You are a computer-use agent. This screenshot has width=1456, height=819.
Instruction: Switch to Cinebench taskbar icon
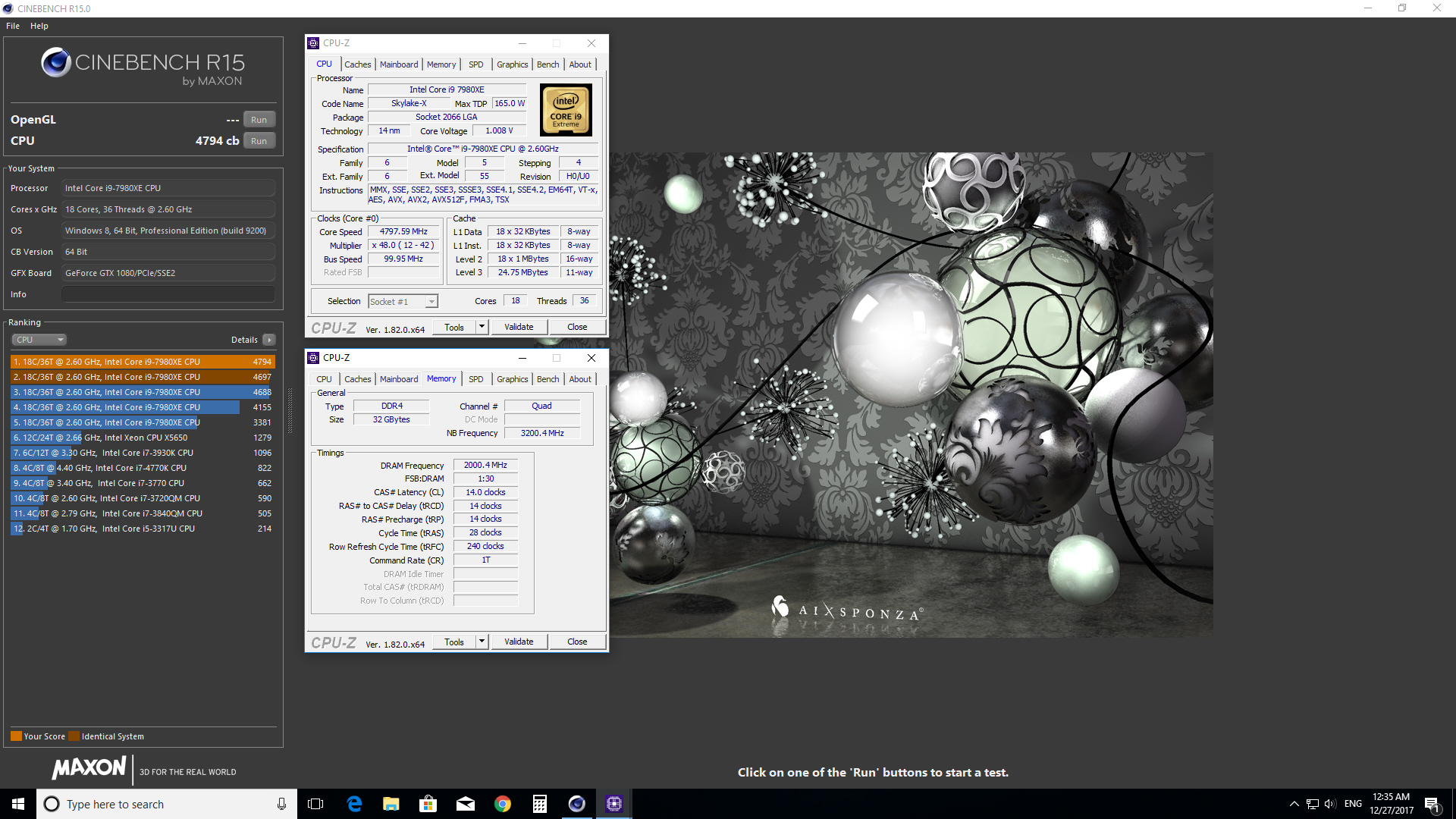(x=577, y=804)
